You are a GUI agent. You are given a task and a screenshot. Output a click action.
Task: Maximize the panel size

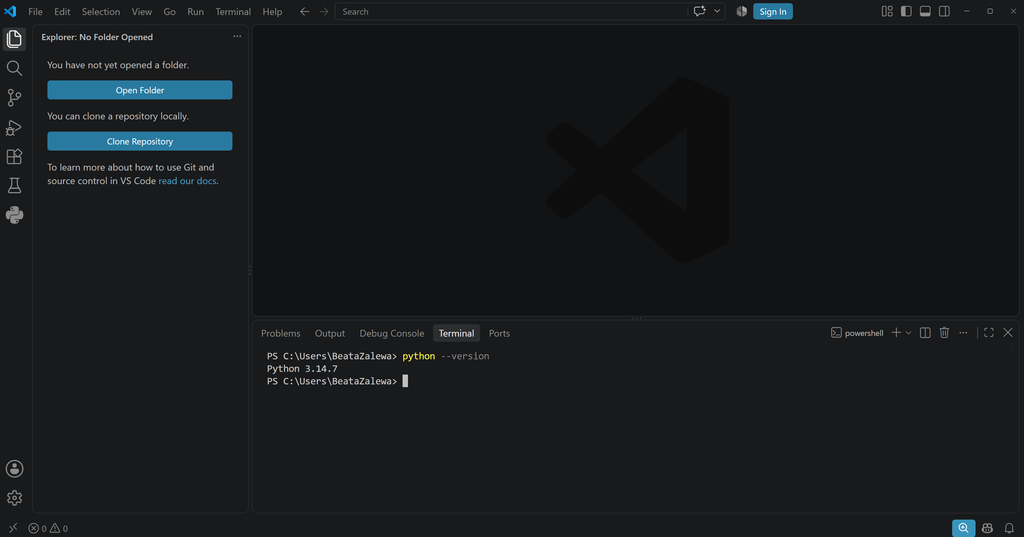(x=989, y=333)
